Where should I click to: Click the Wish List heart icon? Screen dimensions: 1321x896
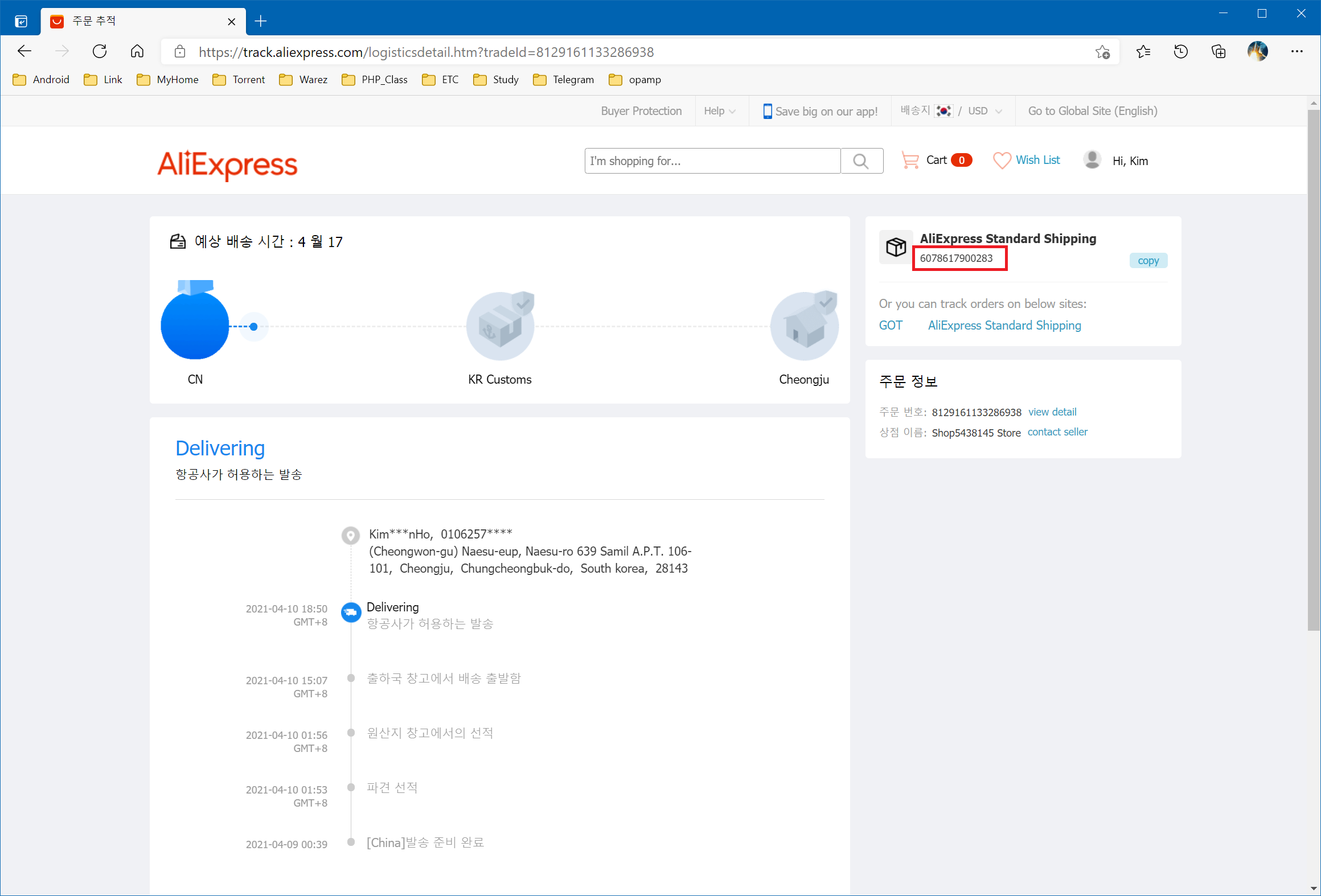point(1002,161)
